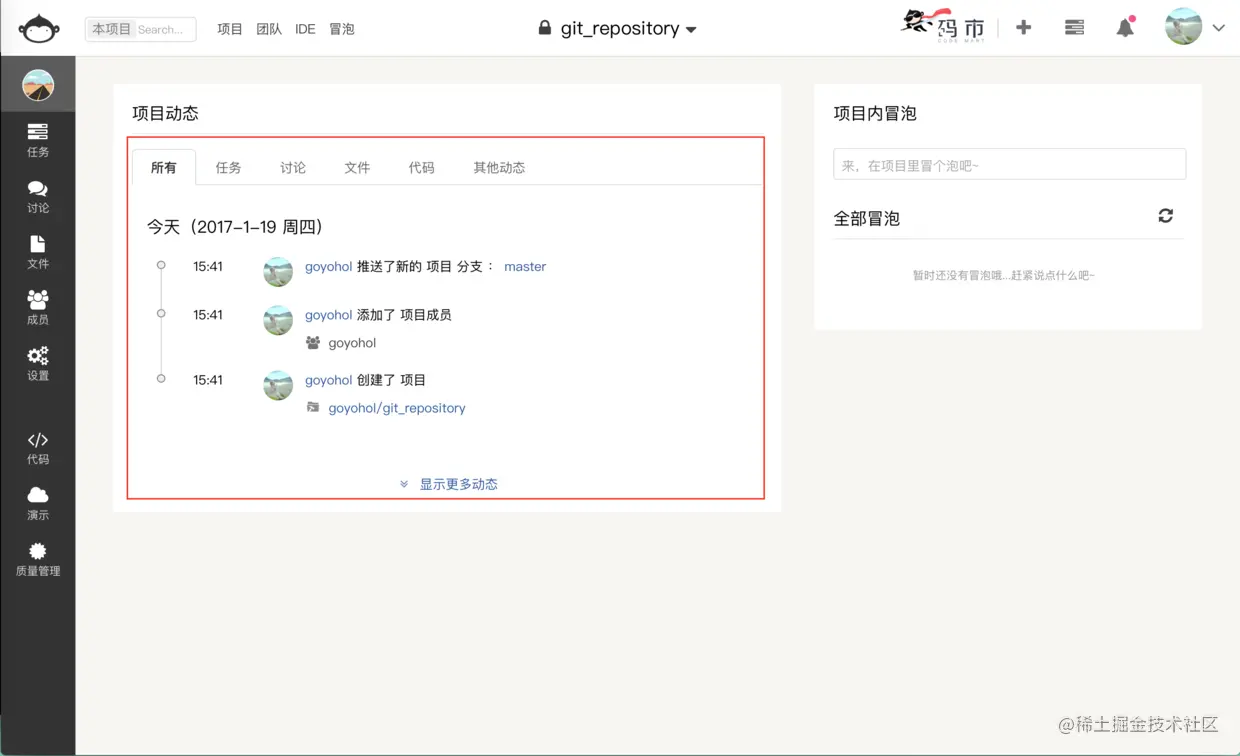The height and width of the screenshot is (756, 1240).
Task: Click the + create icon in the header
Action: point(1023,28)
